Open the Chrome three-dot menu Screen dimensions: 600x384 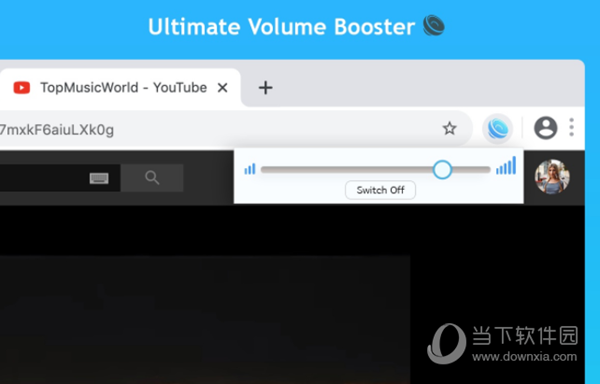[571, 127]
